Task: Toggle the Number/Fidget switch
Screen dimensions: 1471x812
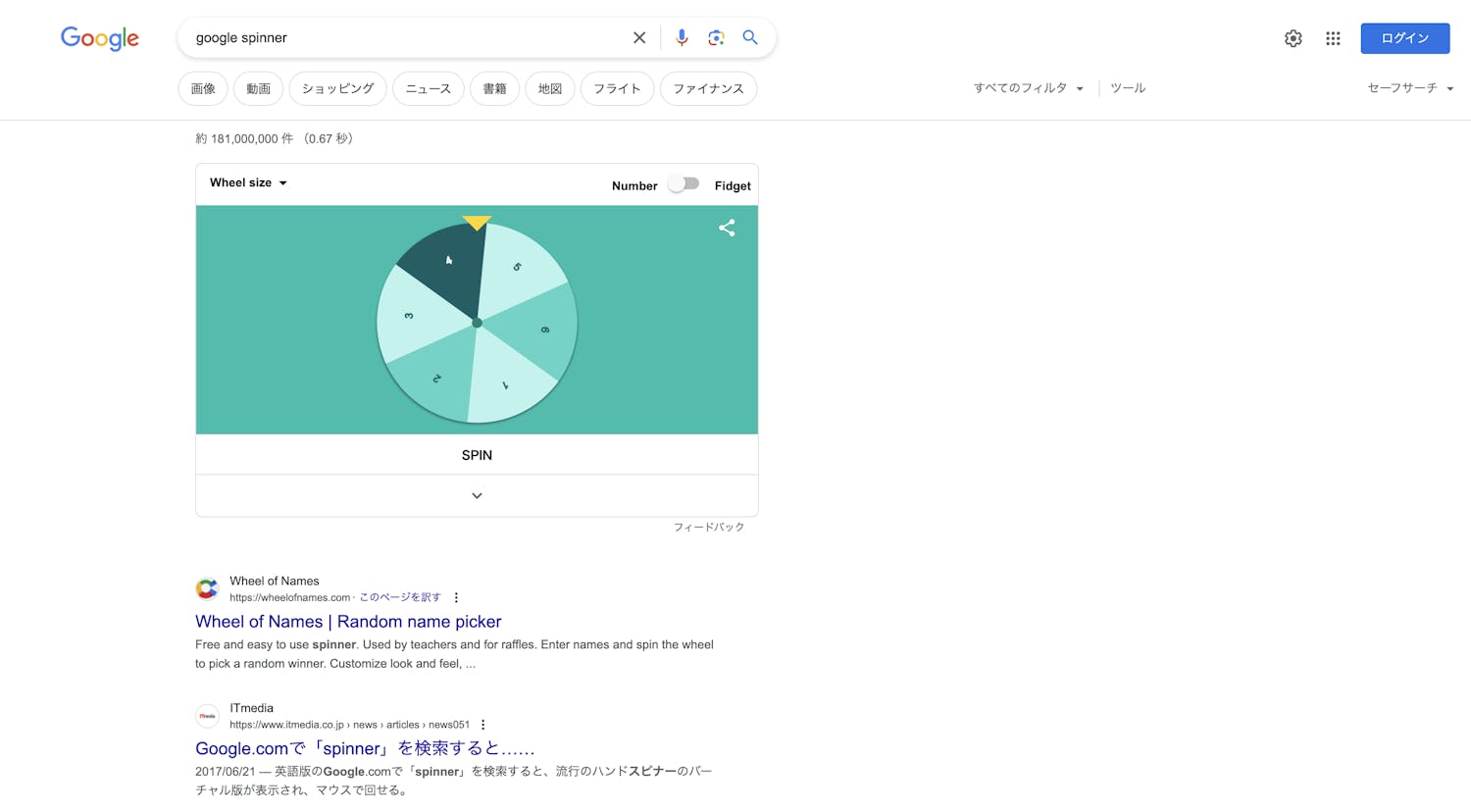Action: point(684,184)
